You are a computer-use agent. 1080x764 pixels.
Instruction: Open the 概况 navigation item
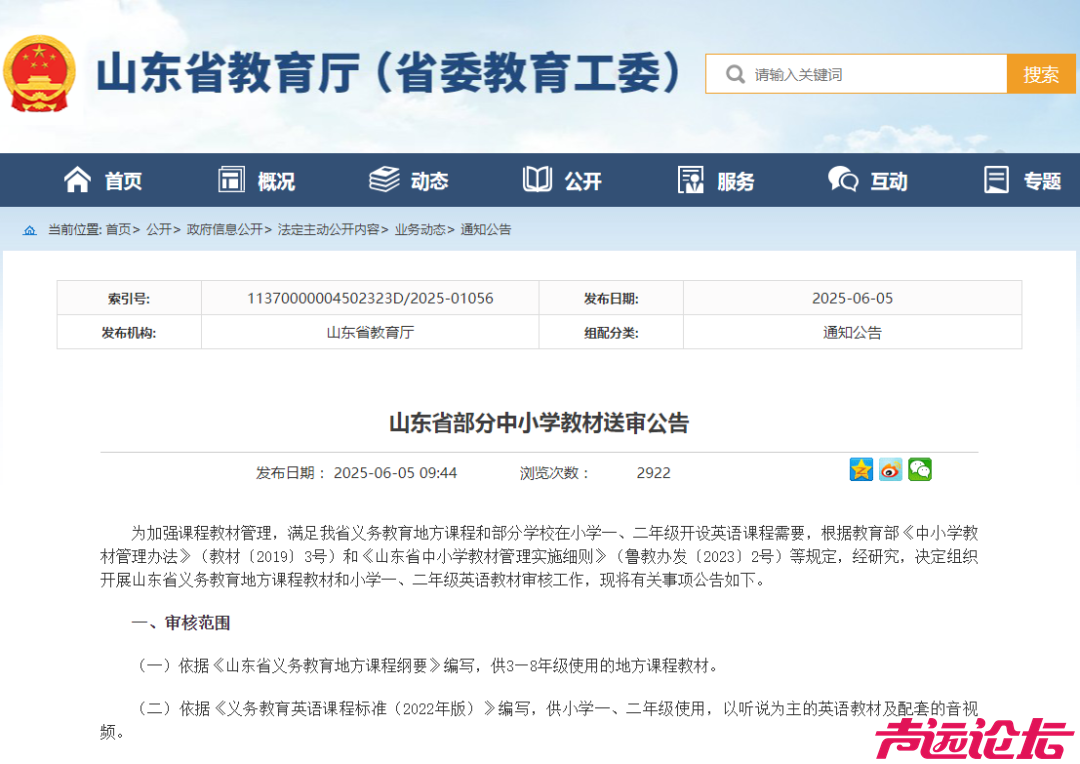pos(255,180)
